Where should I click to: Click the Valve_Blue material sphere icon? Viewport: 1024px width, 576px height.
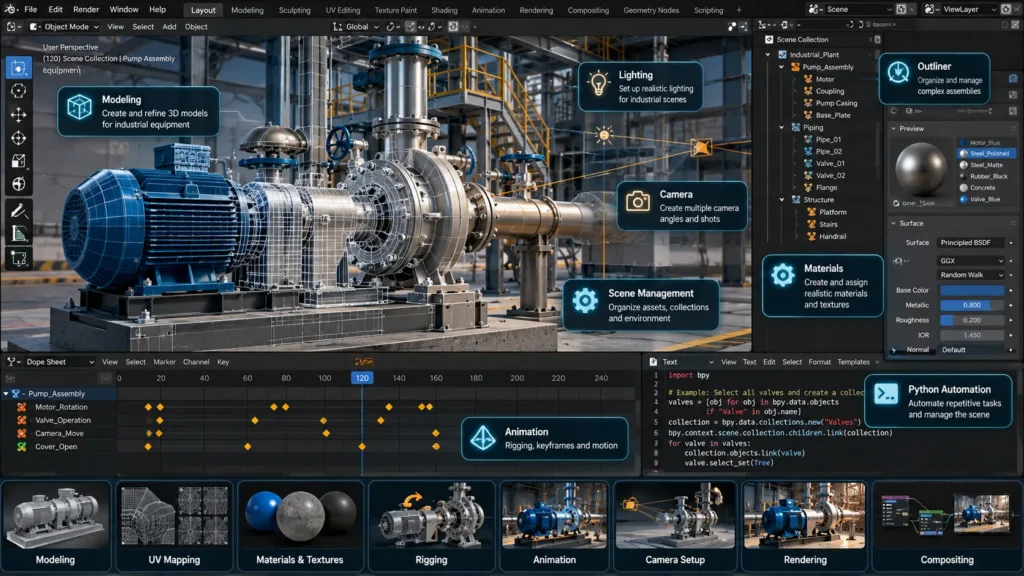(963, 199)
